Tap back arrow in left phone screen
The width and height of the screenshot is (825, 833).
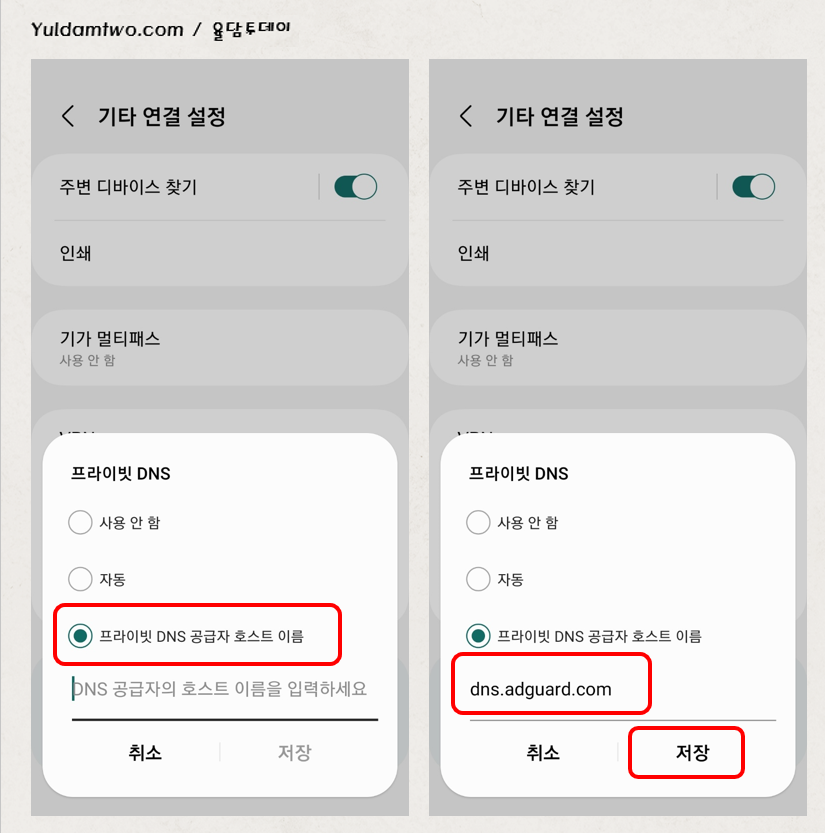click(68, 116)
